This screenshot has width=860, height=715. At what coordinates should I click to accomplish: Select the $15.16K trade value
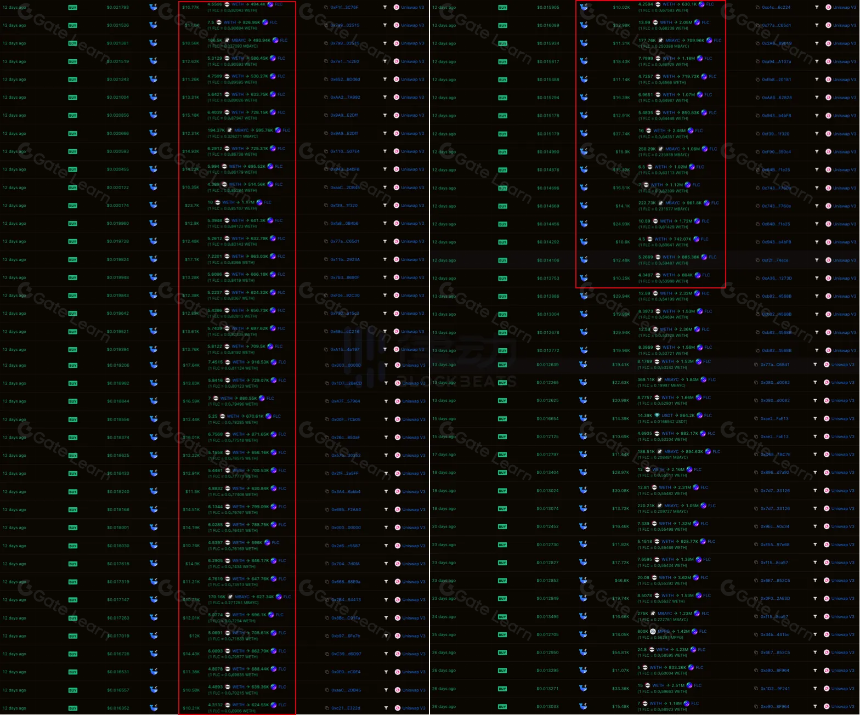click(x=190, y=115)
